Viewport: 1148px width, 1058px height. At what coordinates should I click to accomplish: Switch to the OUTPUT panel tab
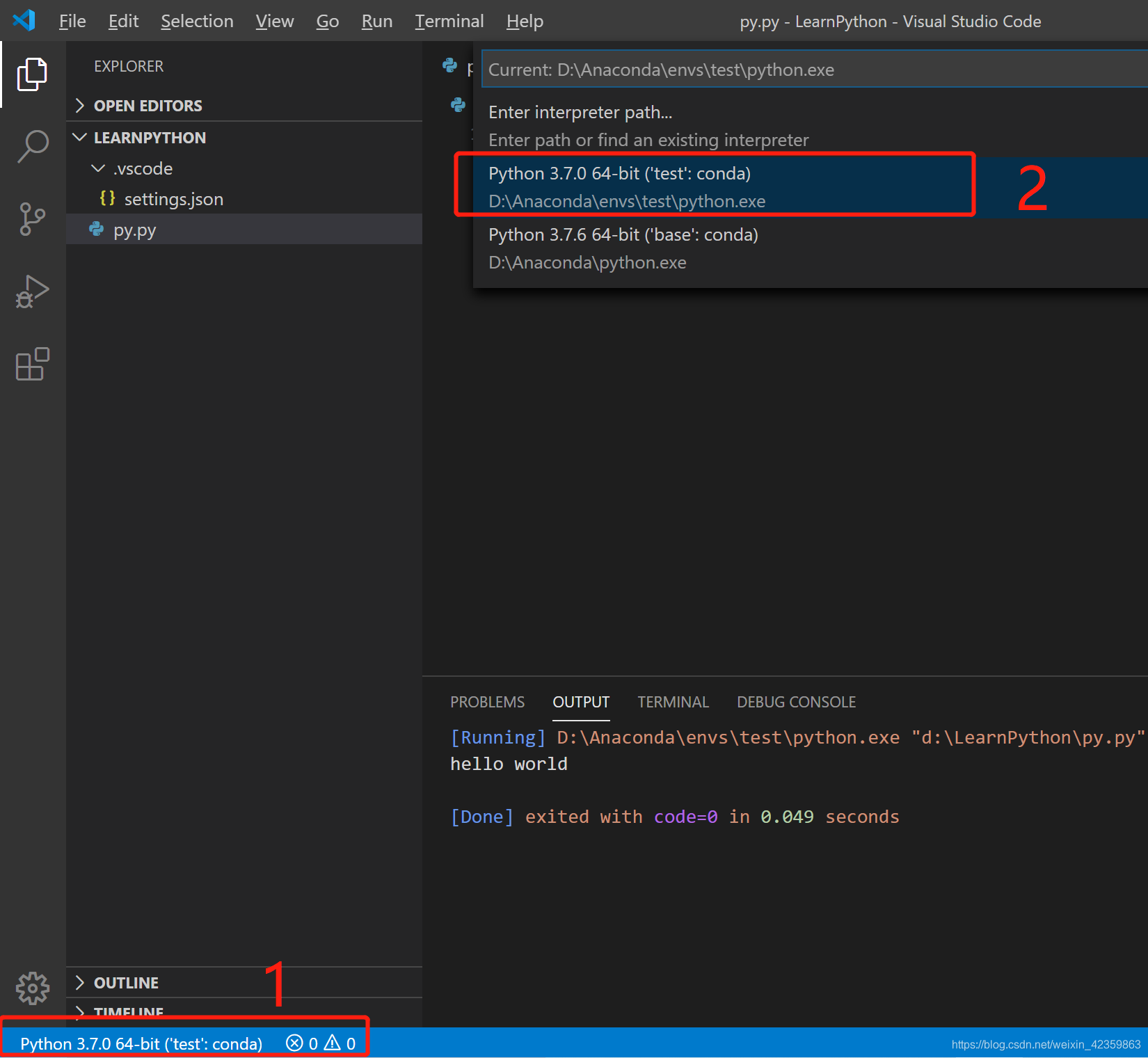[581, 702]
